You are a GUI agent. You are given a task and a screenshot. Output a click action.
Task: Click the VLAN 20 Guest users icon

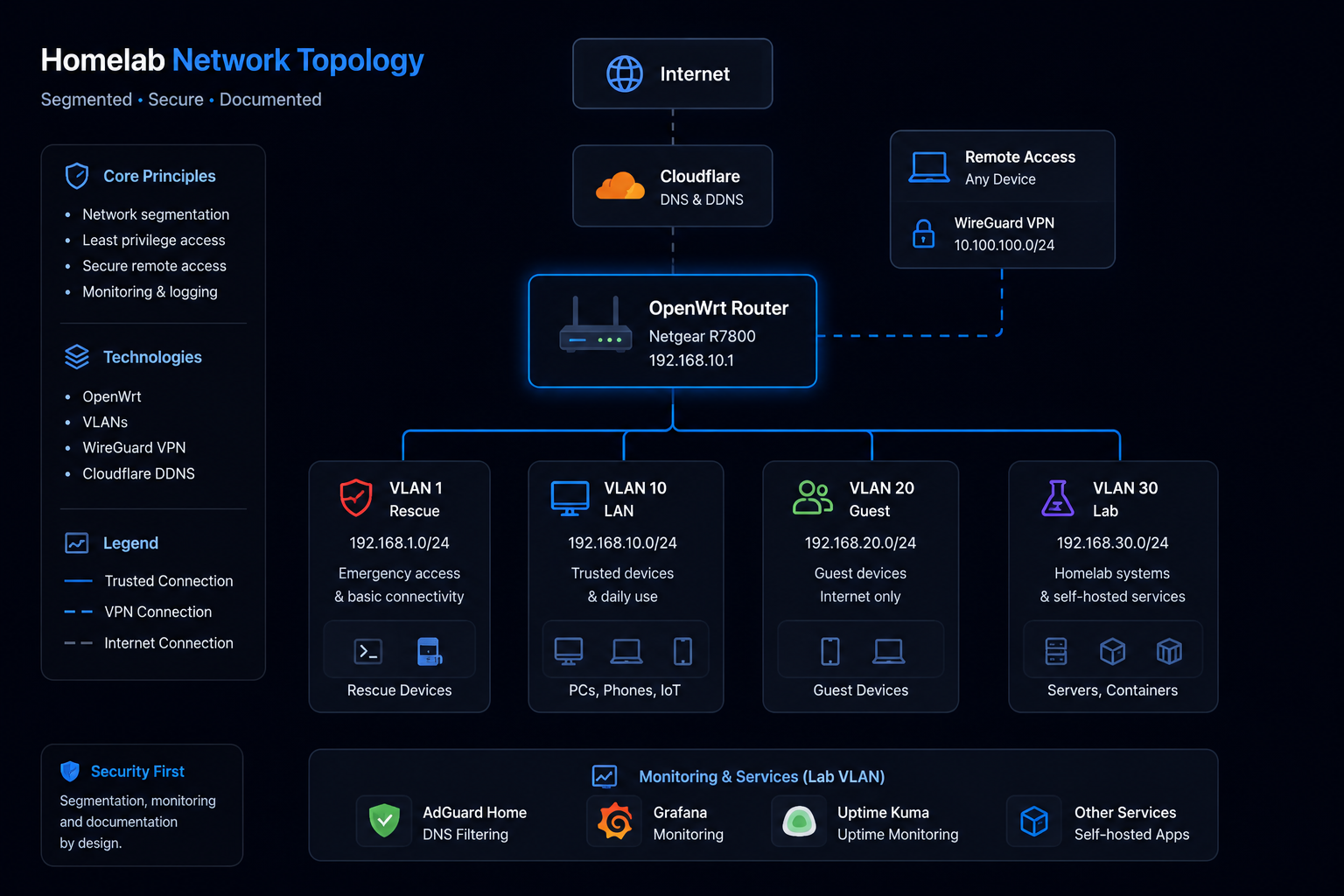(813, 497)
